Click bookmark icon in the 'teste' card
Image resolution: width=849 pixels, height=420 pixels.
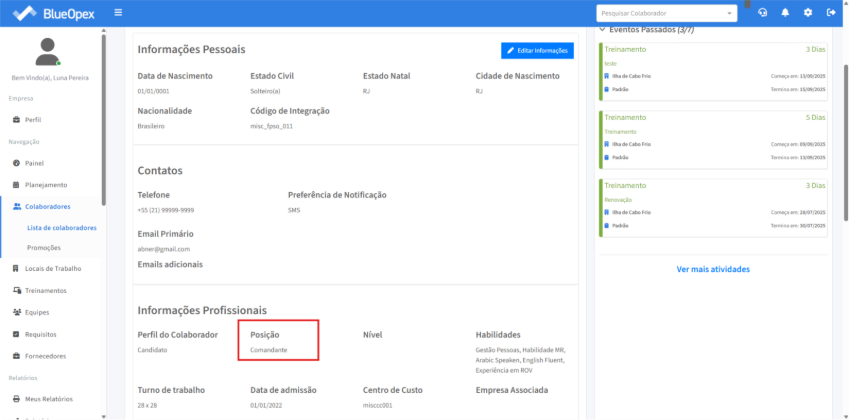606,76
